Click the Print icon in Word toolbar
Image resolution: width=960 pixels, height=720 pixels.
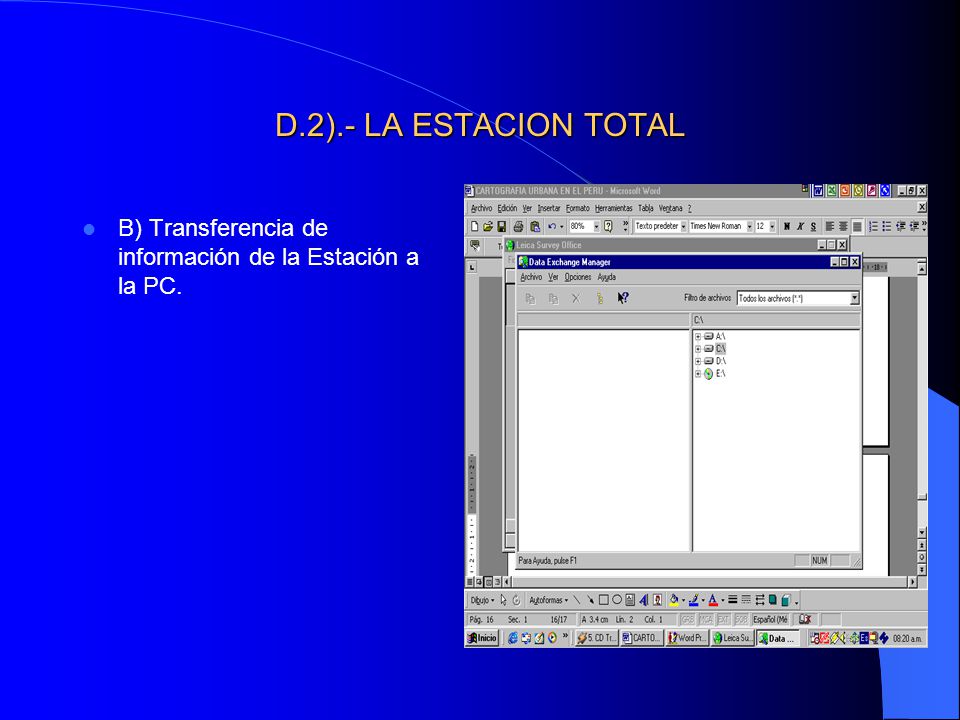(x=519, y=226)
